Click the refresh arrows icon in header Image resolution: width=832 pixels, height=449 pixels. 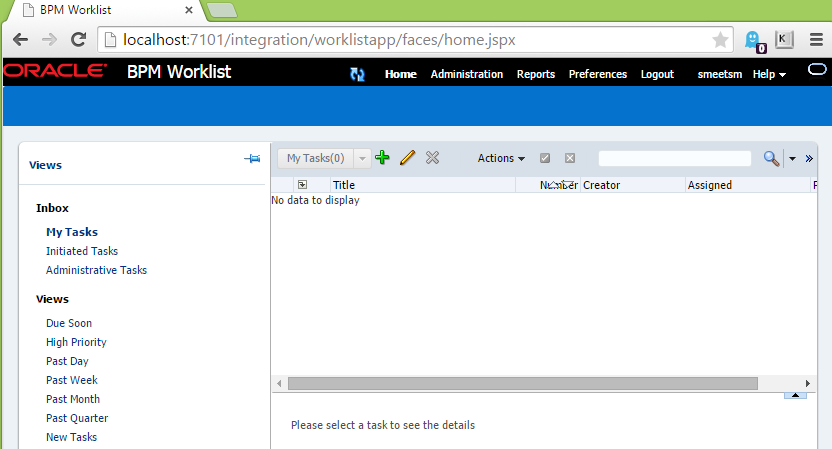pos(357,74)
